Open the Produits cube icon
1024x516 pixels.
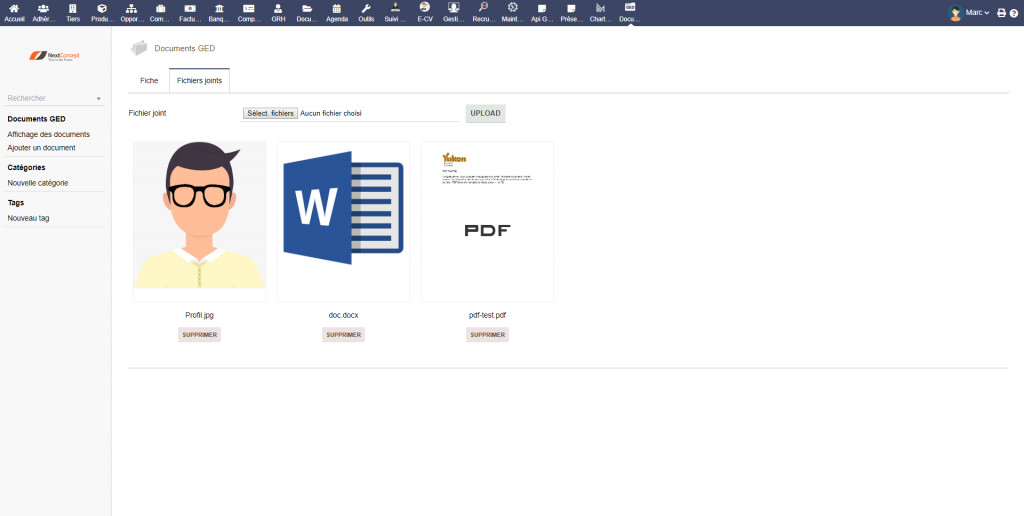tap(103, 8)
